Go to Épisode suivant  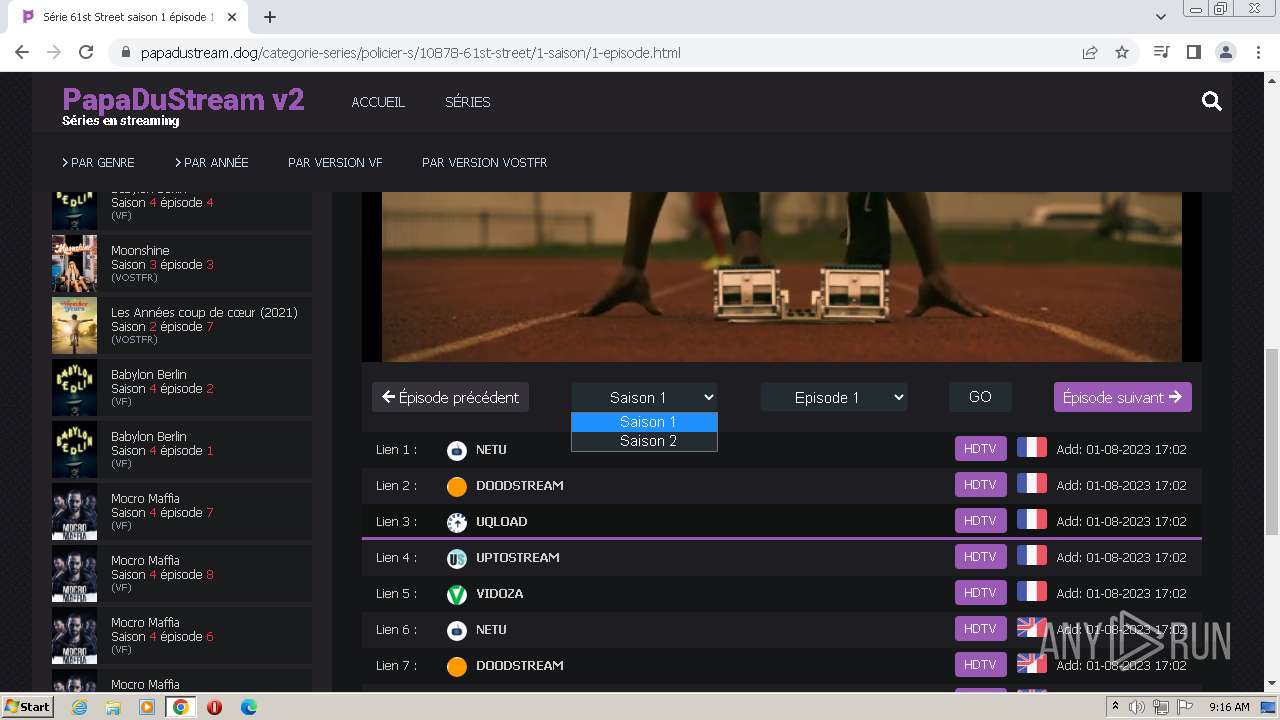click(1122, 397)
